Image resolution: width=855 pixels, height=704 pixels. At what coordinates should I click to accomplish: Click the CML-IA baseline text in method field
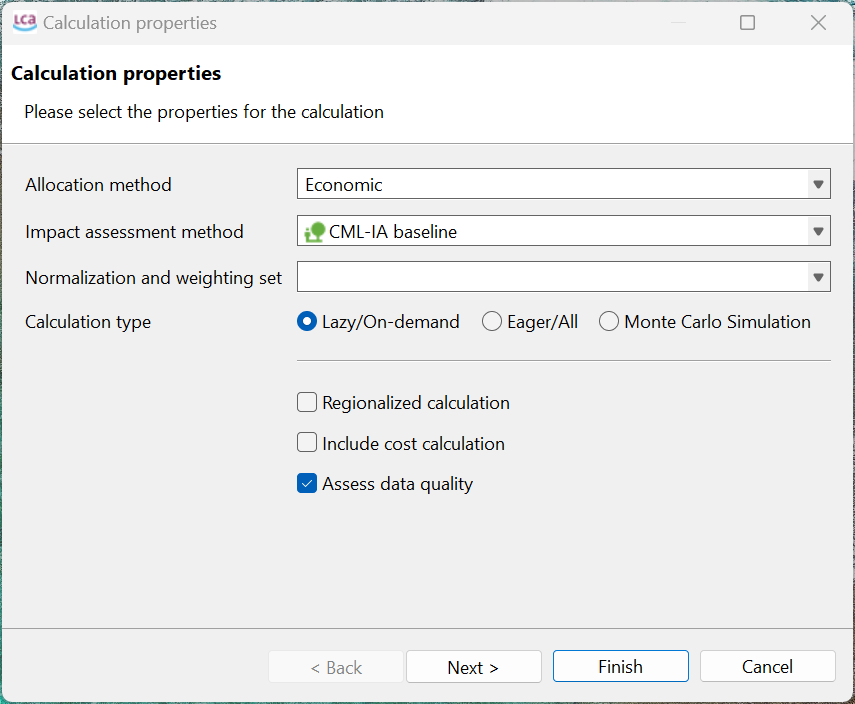(x=393, y=232)
